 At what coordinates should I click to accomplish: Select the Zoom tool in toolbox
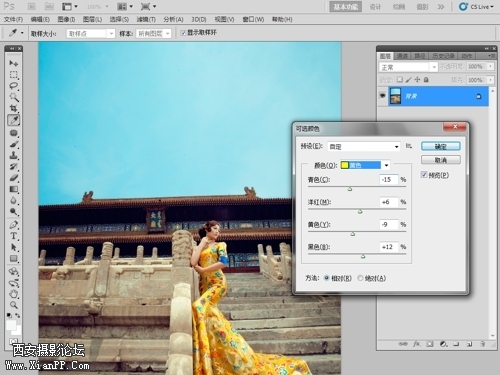click(14, 305)
